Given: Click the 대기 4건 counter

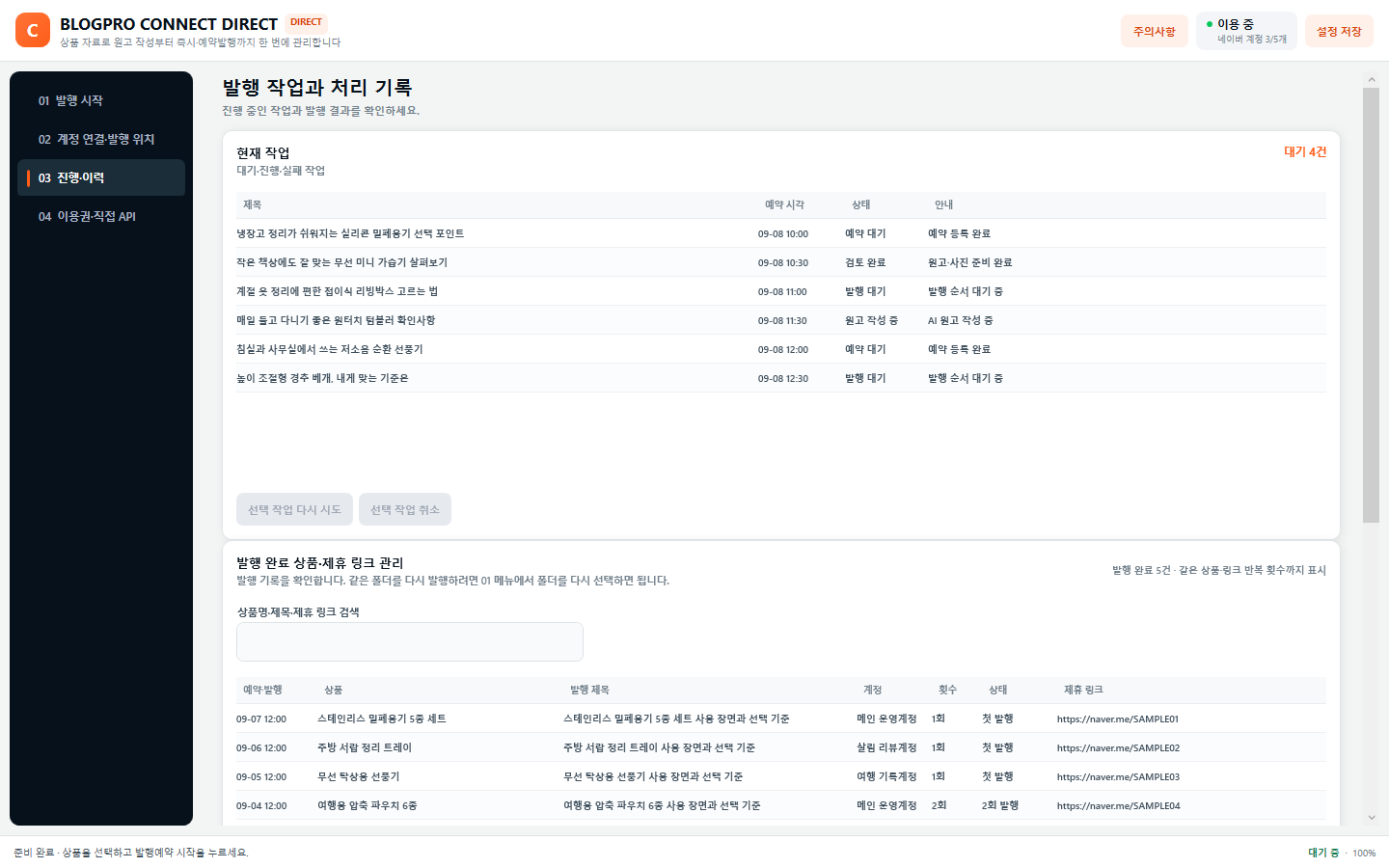Looking at the screenshot, I should point(1305,151).
